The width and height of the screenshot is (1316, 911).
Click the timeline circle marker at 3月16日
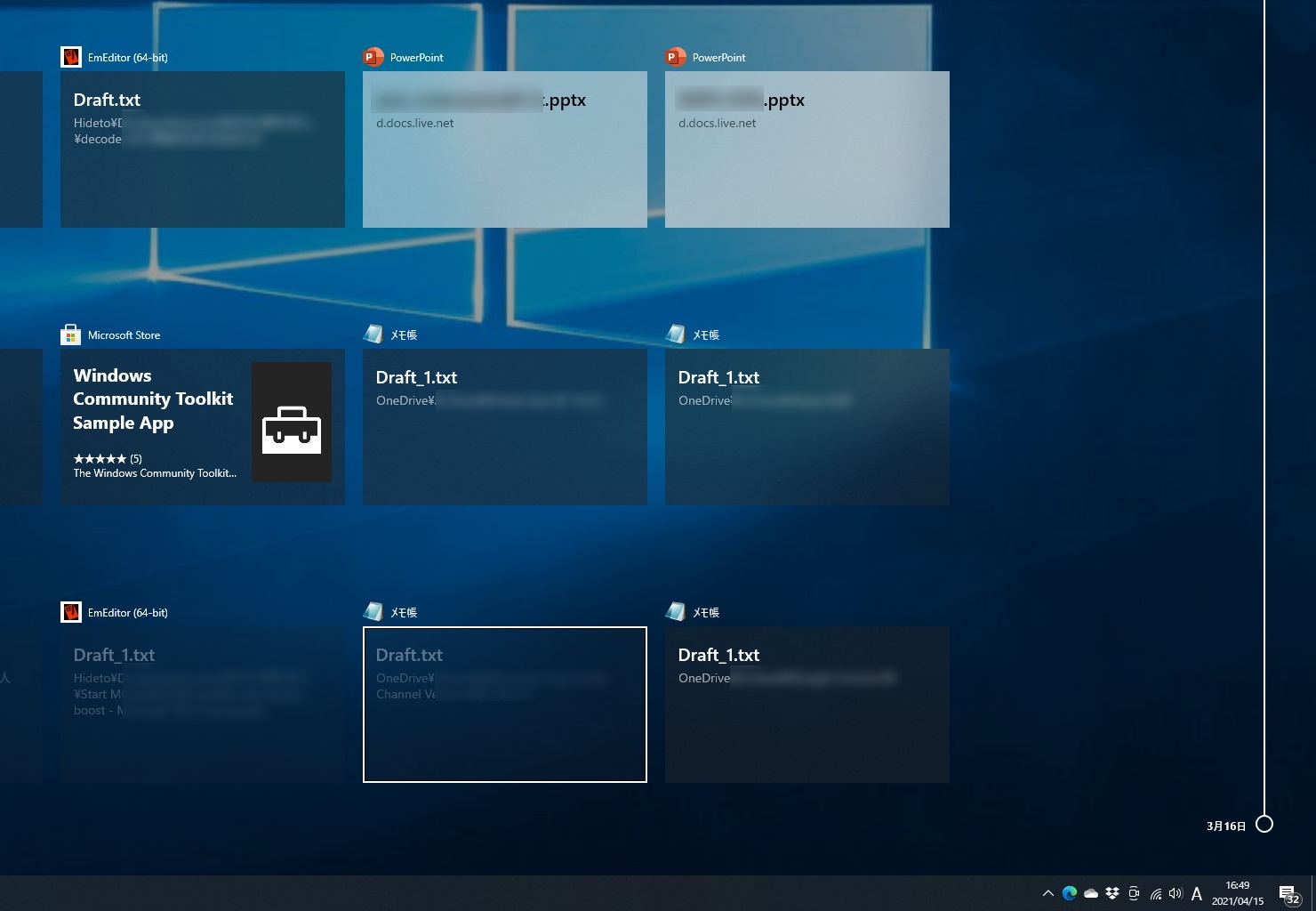click(x=1264, y=825)
